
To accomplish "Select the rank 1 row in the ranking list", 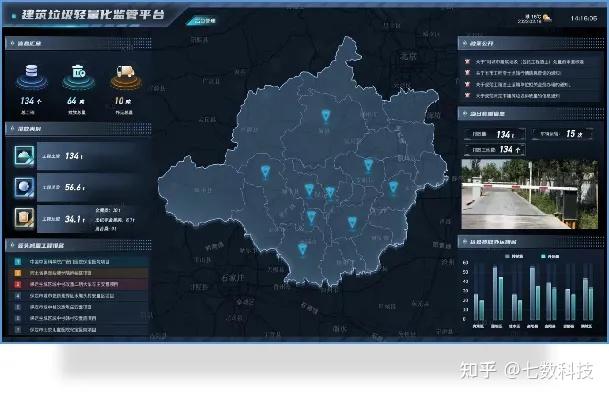I will [78, 262].
